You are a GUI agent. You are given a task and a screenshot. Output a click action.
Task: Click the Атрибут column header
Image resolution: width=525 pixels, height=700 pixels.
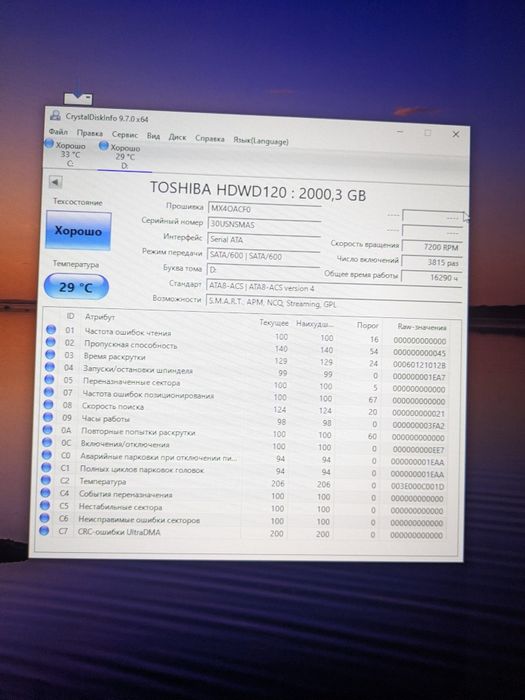pyautogui.click(x=100, y=317)
